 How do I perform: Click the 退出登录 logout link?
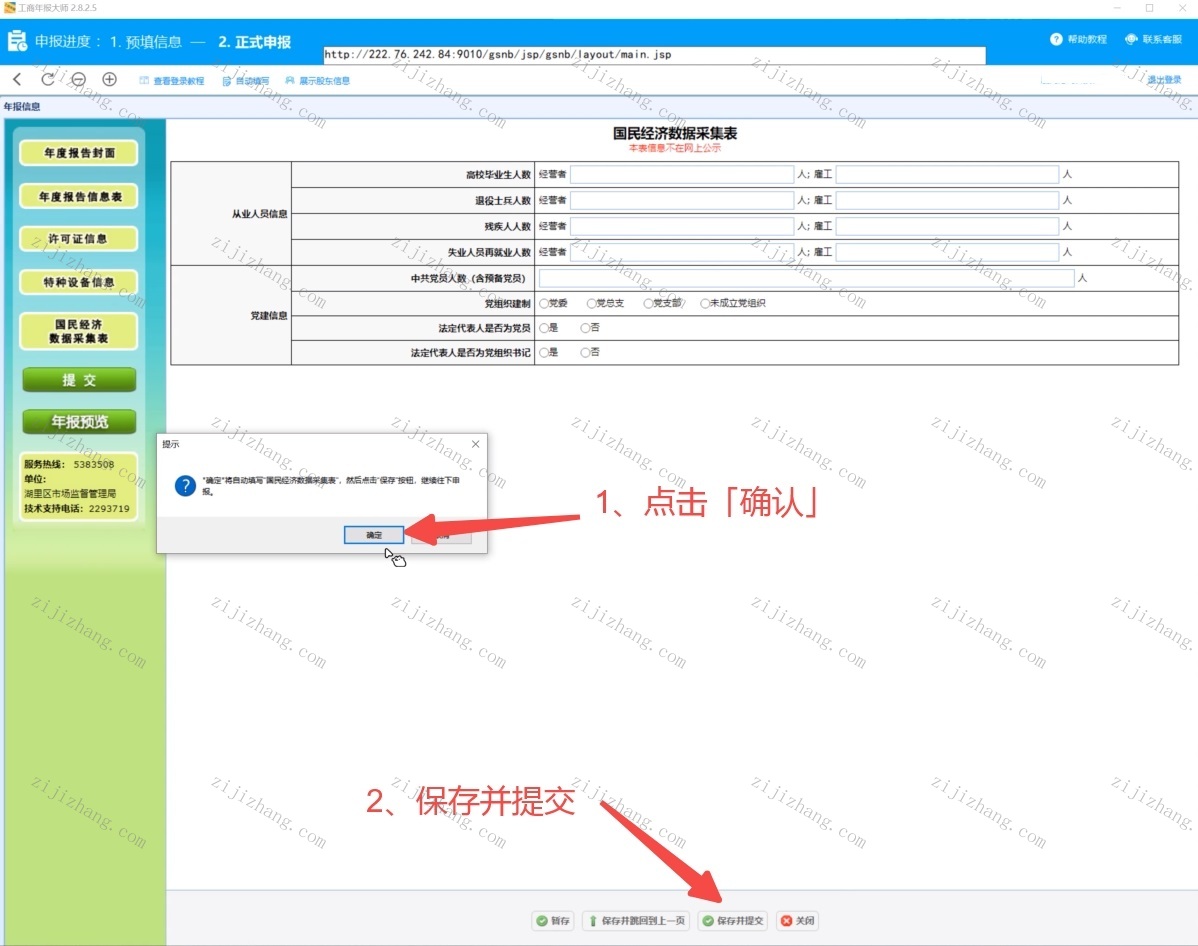[1164, 79]
